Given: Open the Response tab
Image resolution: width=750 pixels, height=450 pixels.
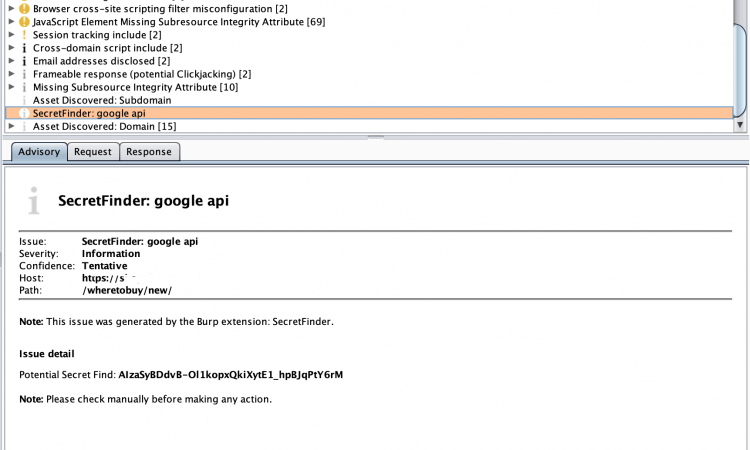Looking at the screenshot, I should click(x=149, y=152).
